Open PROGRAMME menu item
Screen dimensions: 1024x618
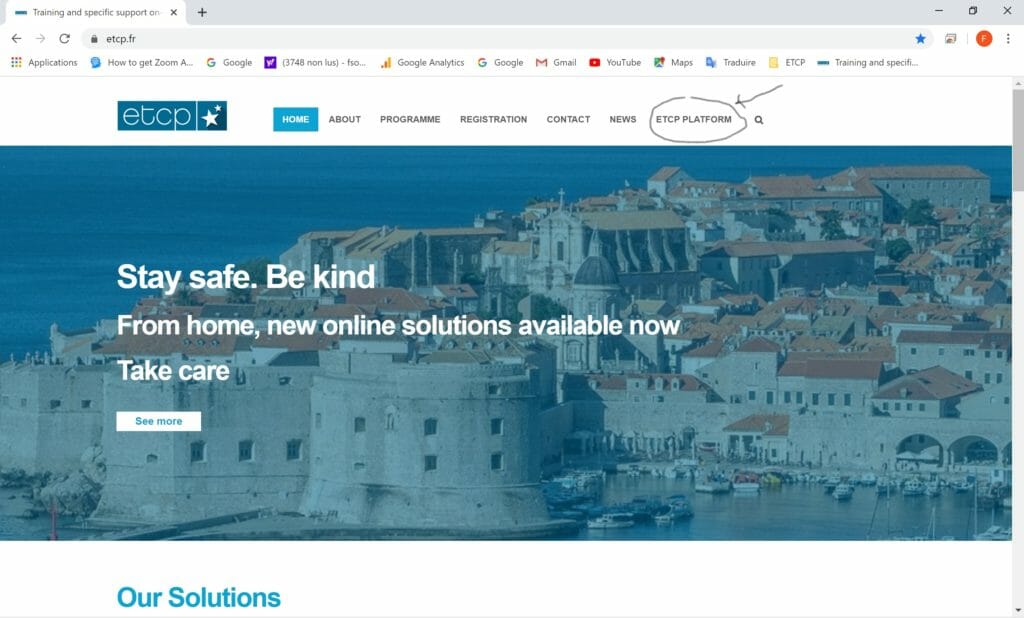tap(410, 119)
